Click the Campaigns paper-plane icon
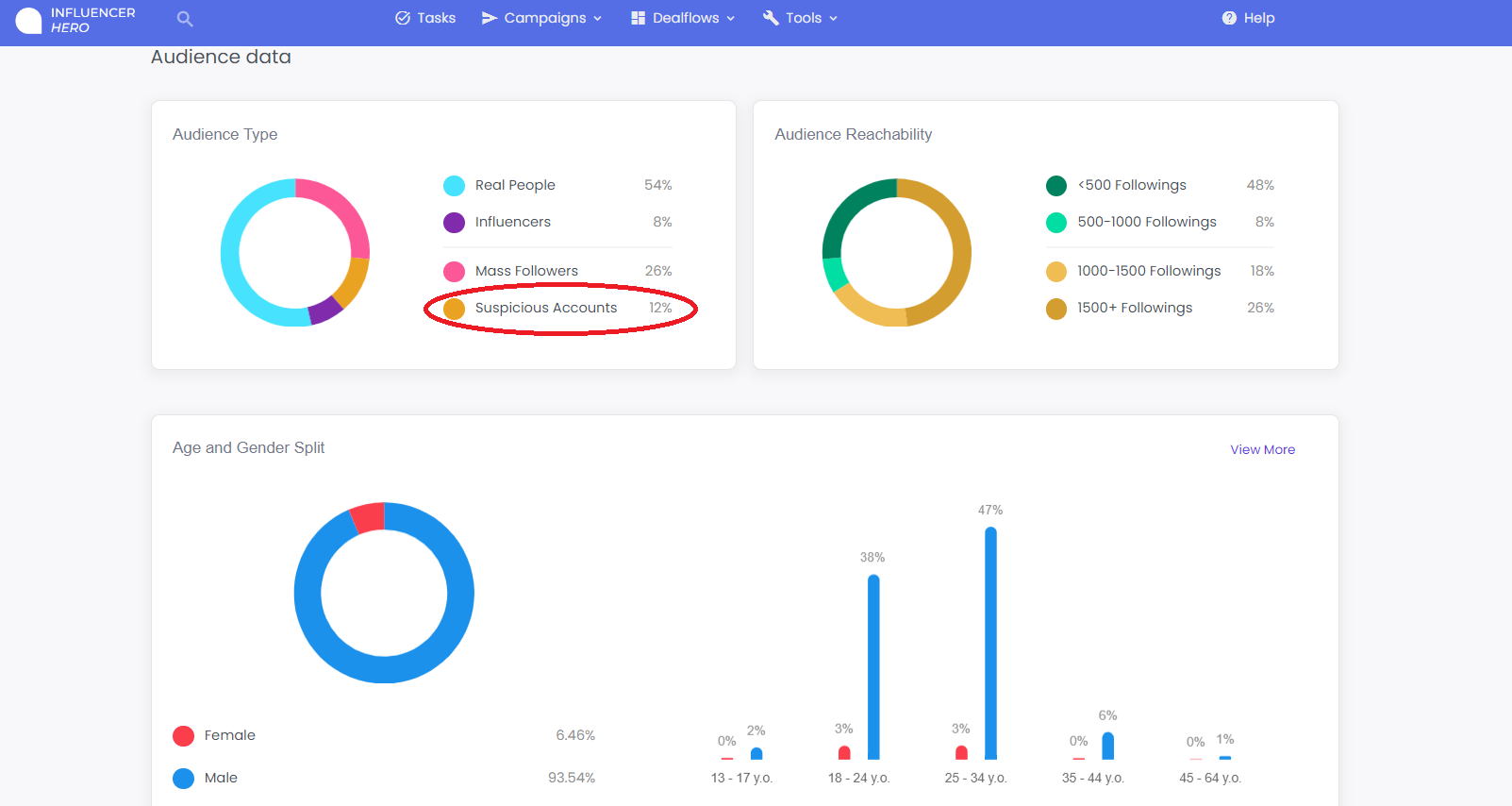 coord(490,18)
